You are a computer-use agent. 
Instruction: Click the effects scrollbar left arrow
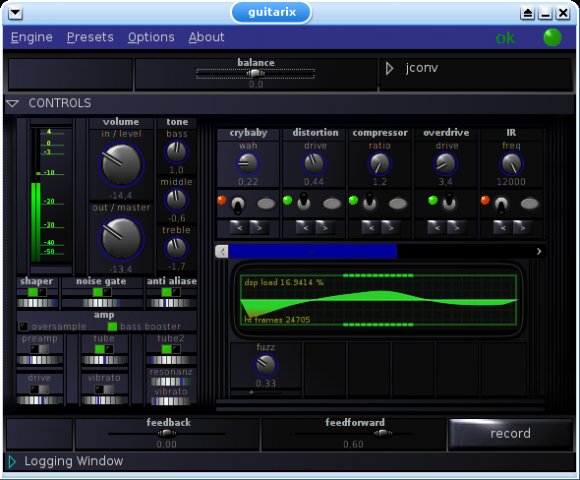222,252
